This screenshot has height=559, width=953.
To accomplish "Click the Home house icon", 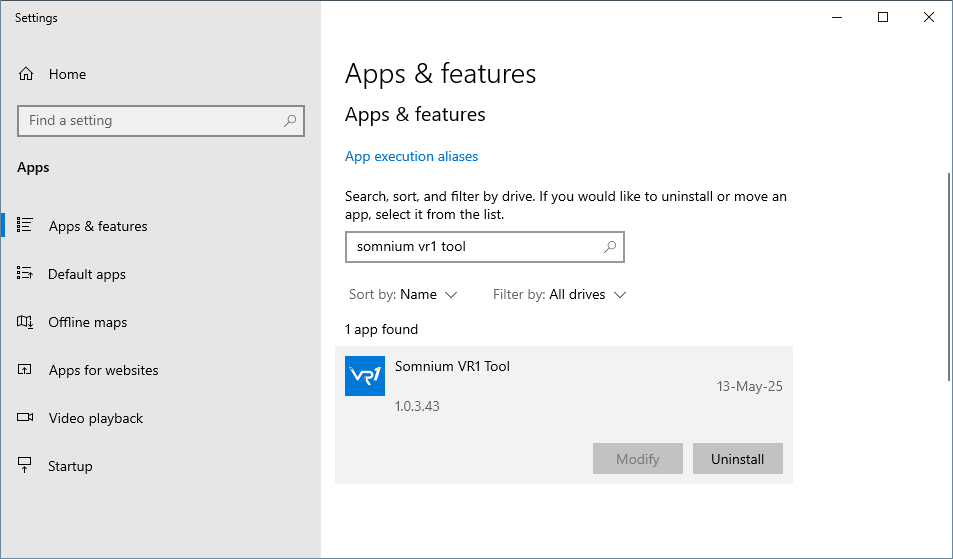I will click(x=26, y=74).
